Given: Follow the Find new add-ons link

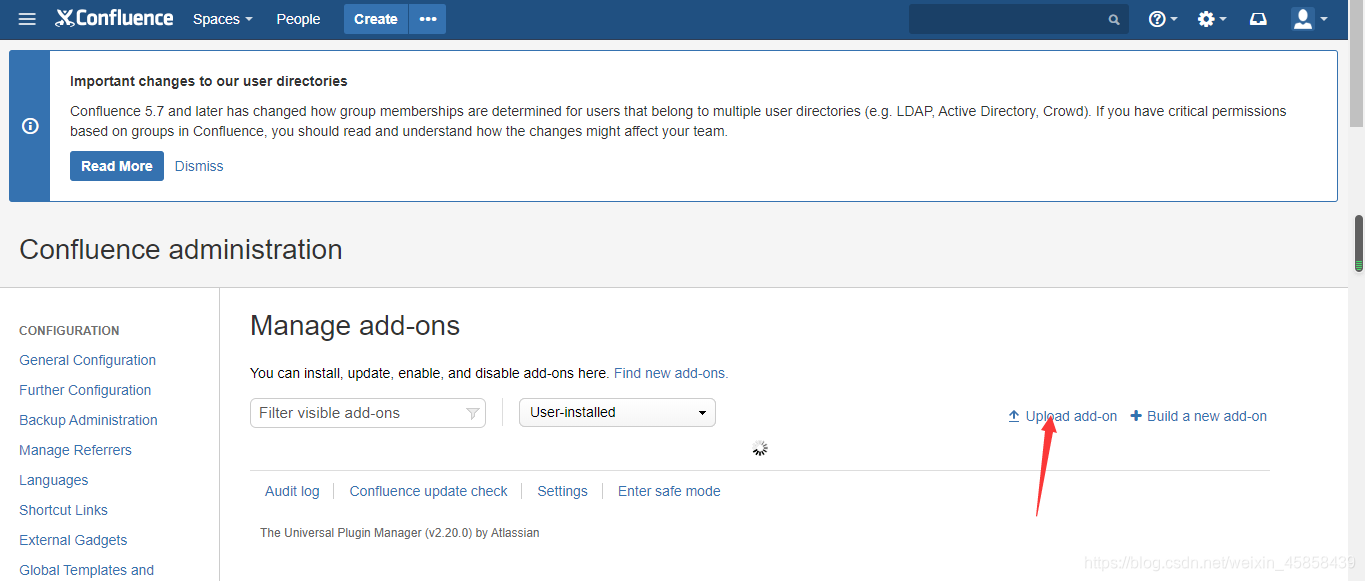Looking at the screenshot, I should (x=671, y=373).
